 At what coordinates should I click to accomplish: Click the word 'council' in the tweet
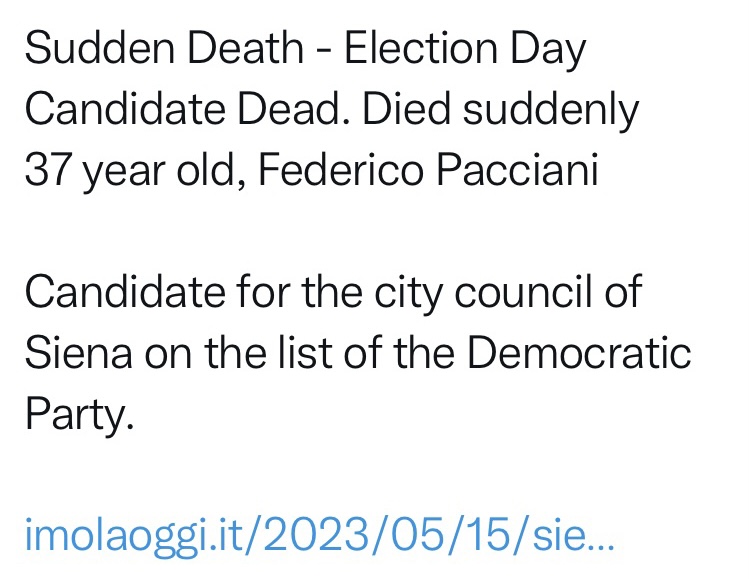click(523, 291)
